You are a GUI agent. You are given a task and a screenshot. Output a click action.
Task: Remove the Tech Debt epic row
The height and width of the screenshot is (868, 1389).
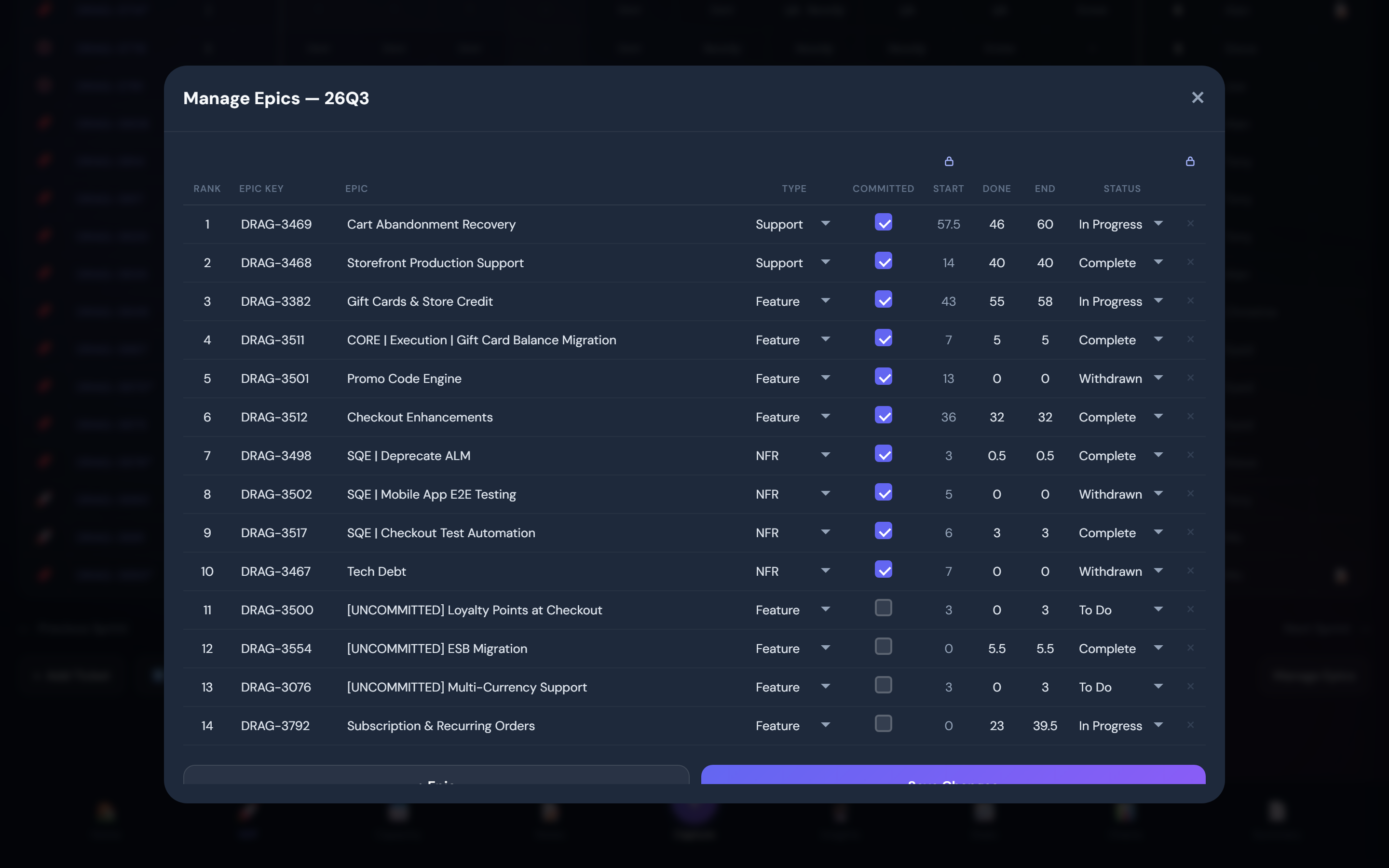click(1190, 570)
